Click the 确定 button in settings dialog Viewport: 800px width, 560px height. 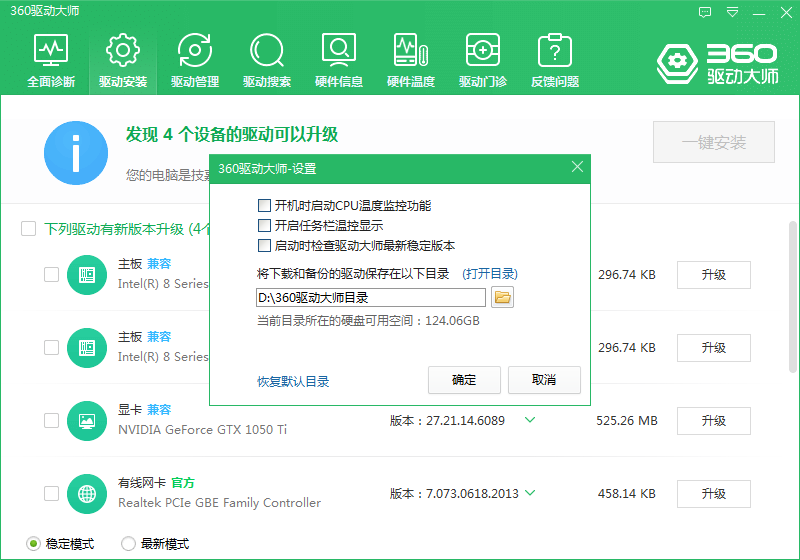click(464, 380)
